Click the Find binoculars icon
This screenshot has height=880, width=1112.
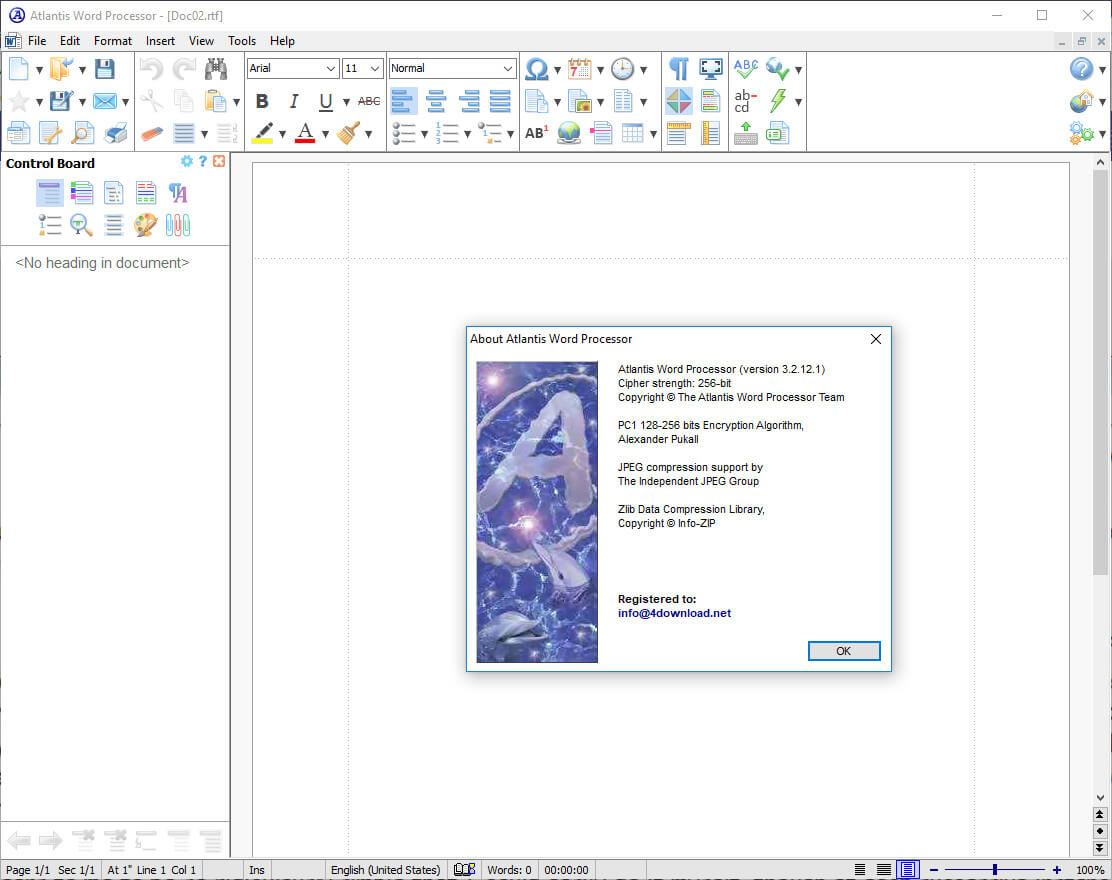216,69
